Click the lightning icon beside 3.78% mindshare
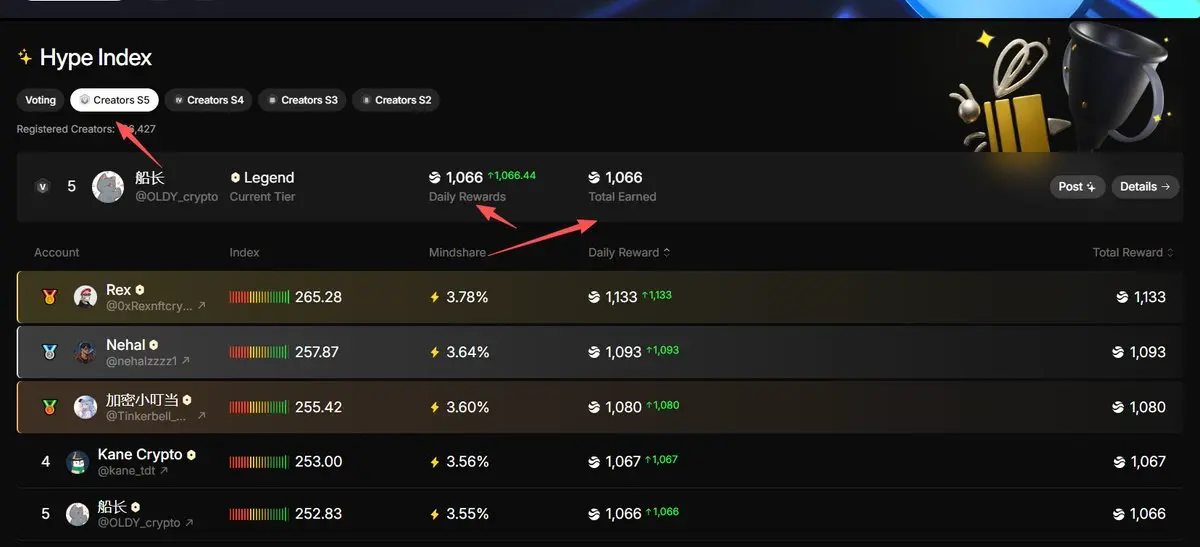This screenshot has height=547, width=1200. 434,297
